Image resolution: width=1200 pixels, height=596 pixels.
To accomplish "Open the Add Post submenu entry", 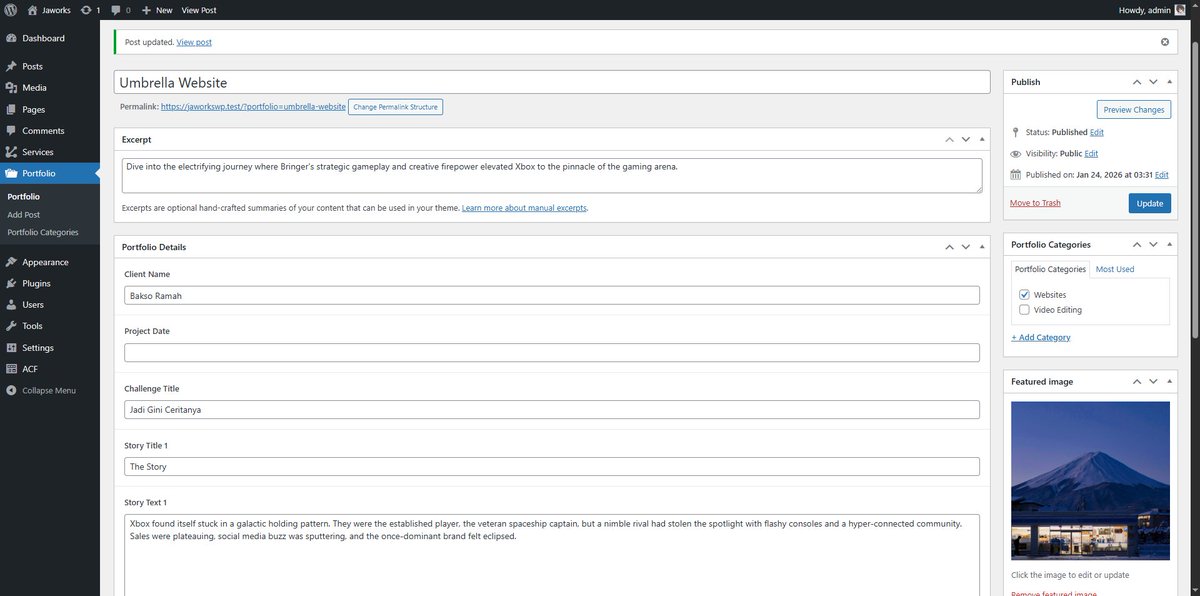I will [x=23, y=215].
